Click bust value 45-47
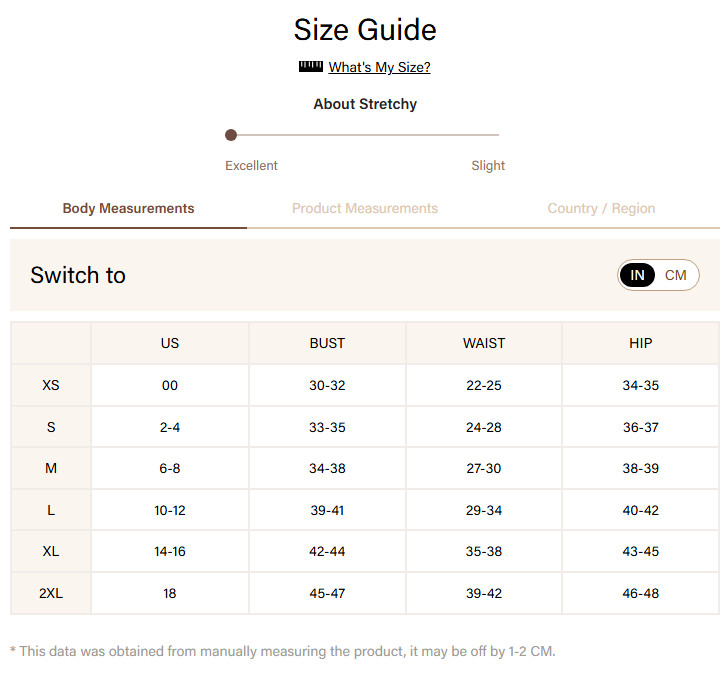 (327, 593)
